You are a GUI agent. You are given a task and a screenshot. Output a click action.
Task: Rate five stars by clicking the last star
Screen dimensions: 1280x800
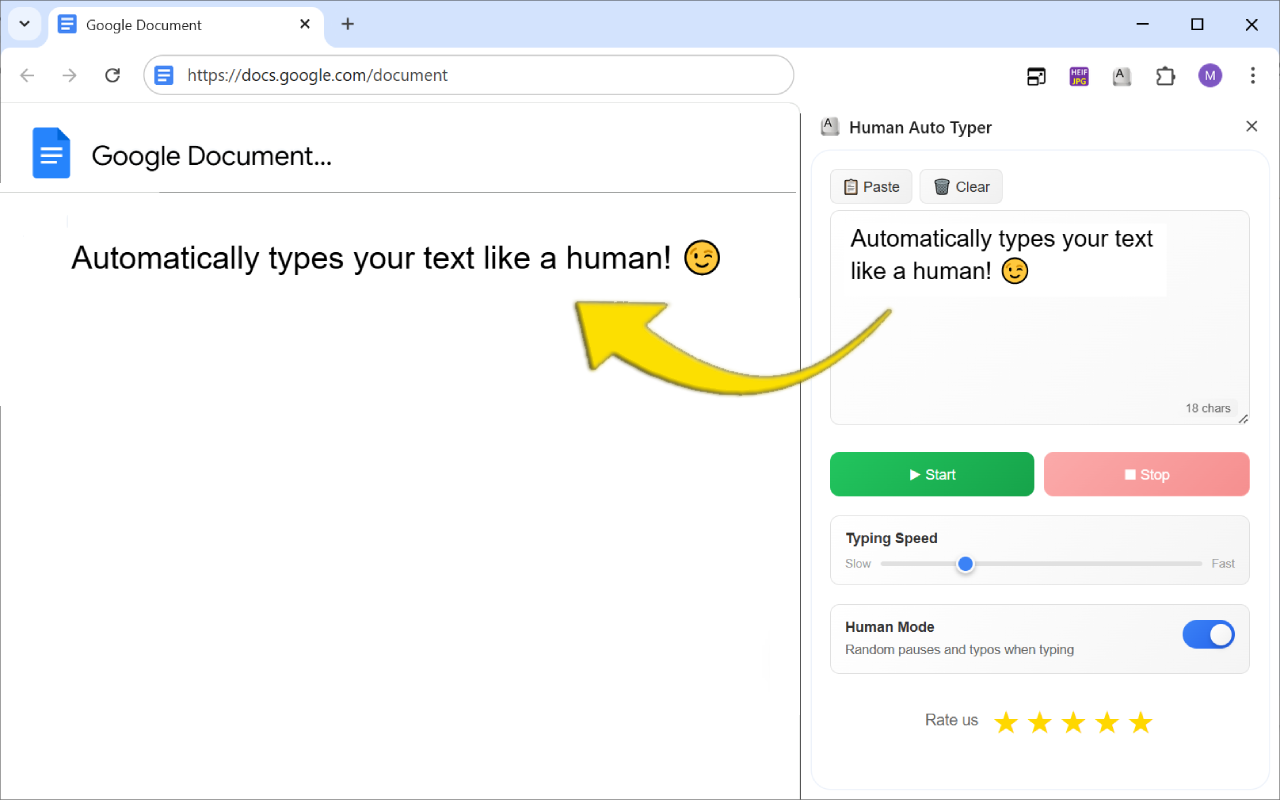[1140, 722]
